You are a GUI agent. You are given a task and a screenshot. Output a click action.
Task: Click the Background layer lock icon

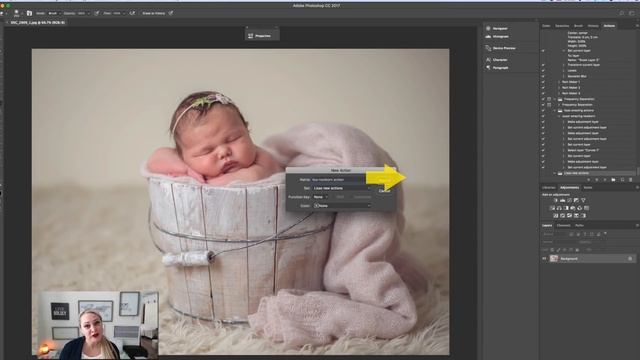click(x=630, y=259)
